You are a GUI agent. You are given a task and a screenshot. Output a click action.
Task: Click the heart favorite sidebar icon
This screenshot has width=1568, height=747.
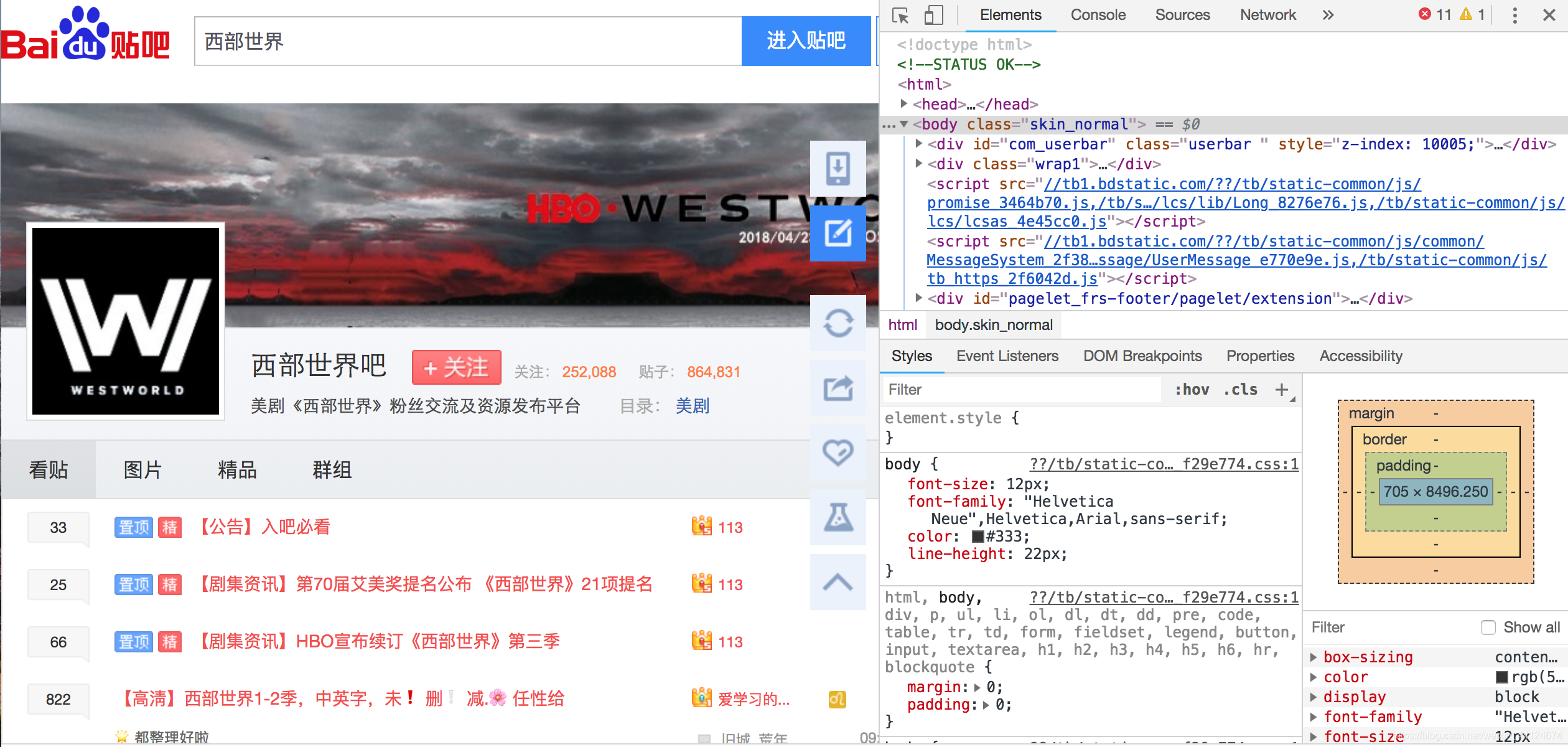838,453
